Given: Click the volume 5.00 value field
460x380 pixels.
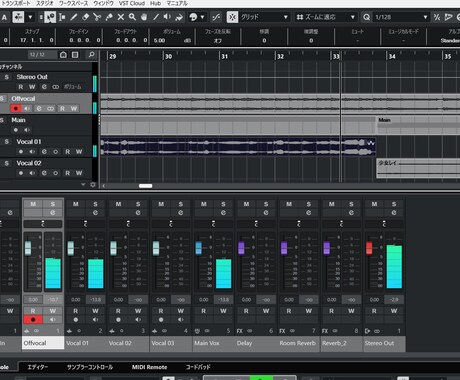Looking at the screenshot, I should tap(160, 40).
